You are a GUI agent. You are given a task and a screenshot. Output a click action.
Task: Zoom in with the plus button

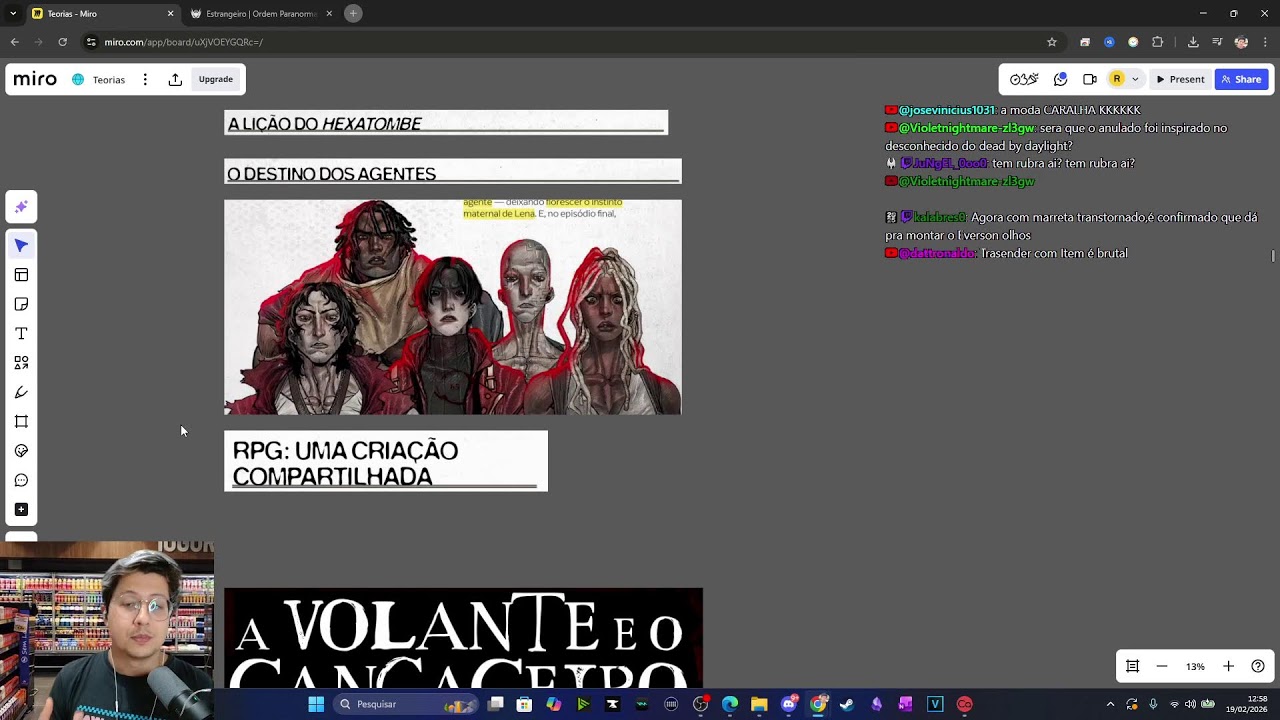[1228, 666]
